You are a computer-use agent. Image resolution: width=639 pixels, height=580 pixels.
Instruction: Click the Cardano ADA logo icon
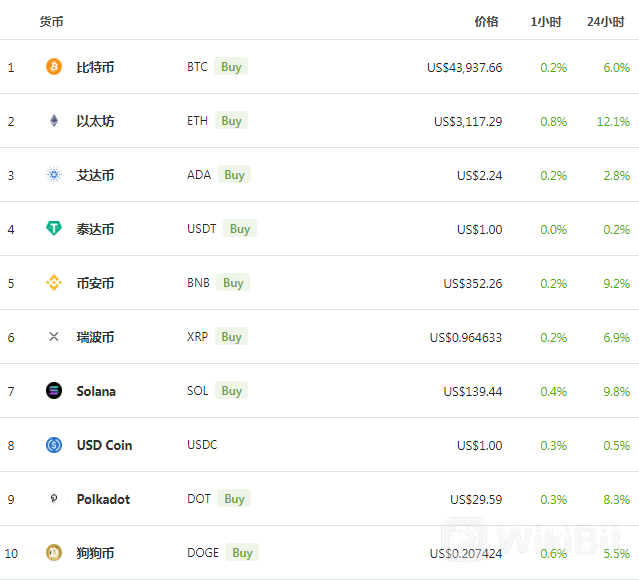tap(54, 175)
